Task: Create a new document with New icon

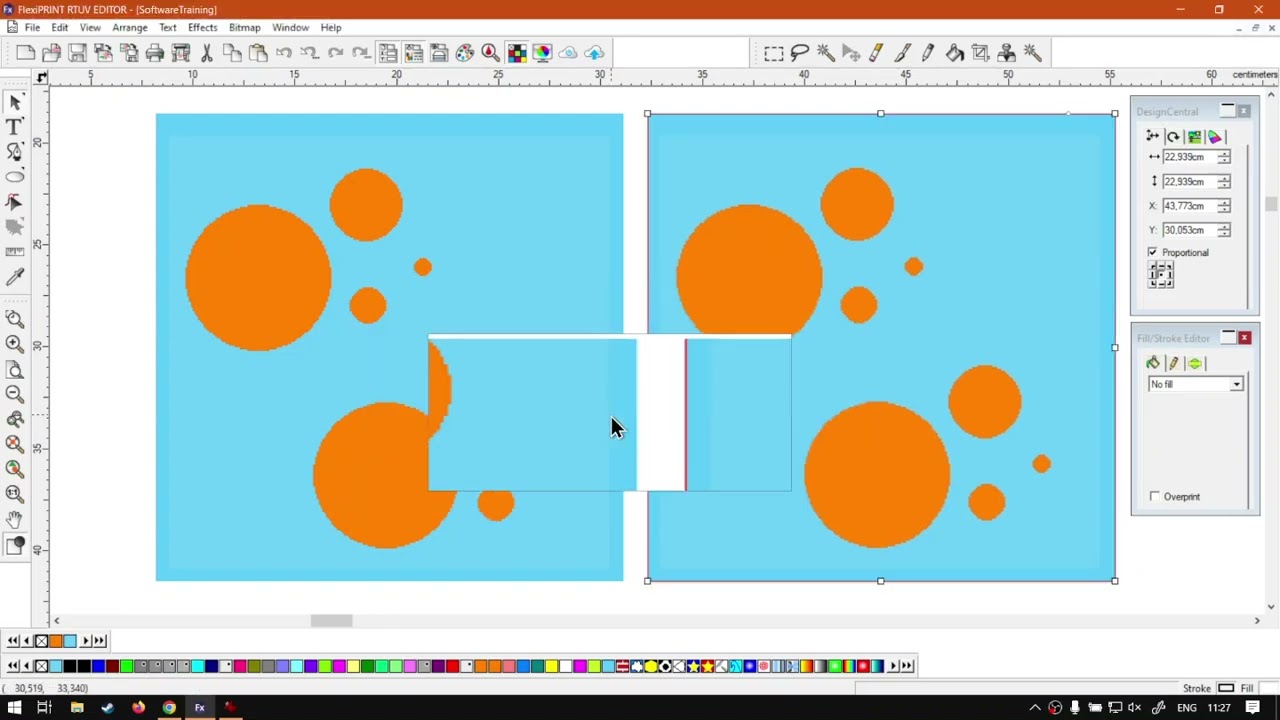Action: (26, 53)
